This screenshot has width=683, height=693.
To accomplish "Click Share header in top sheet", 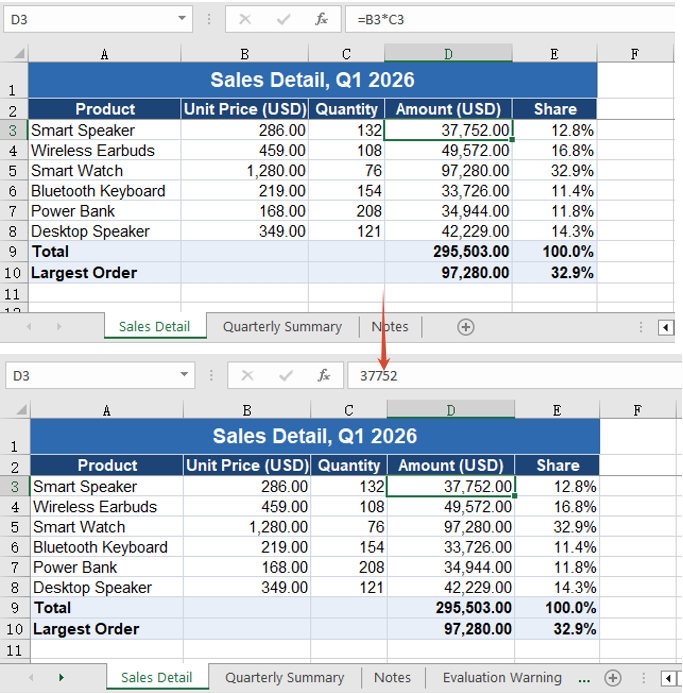I will 555,109.
